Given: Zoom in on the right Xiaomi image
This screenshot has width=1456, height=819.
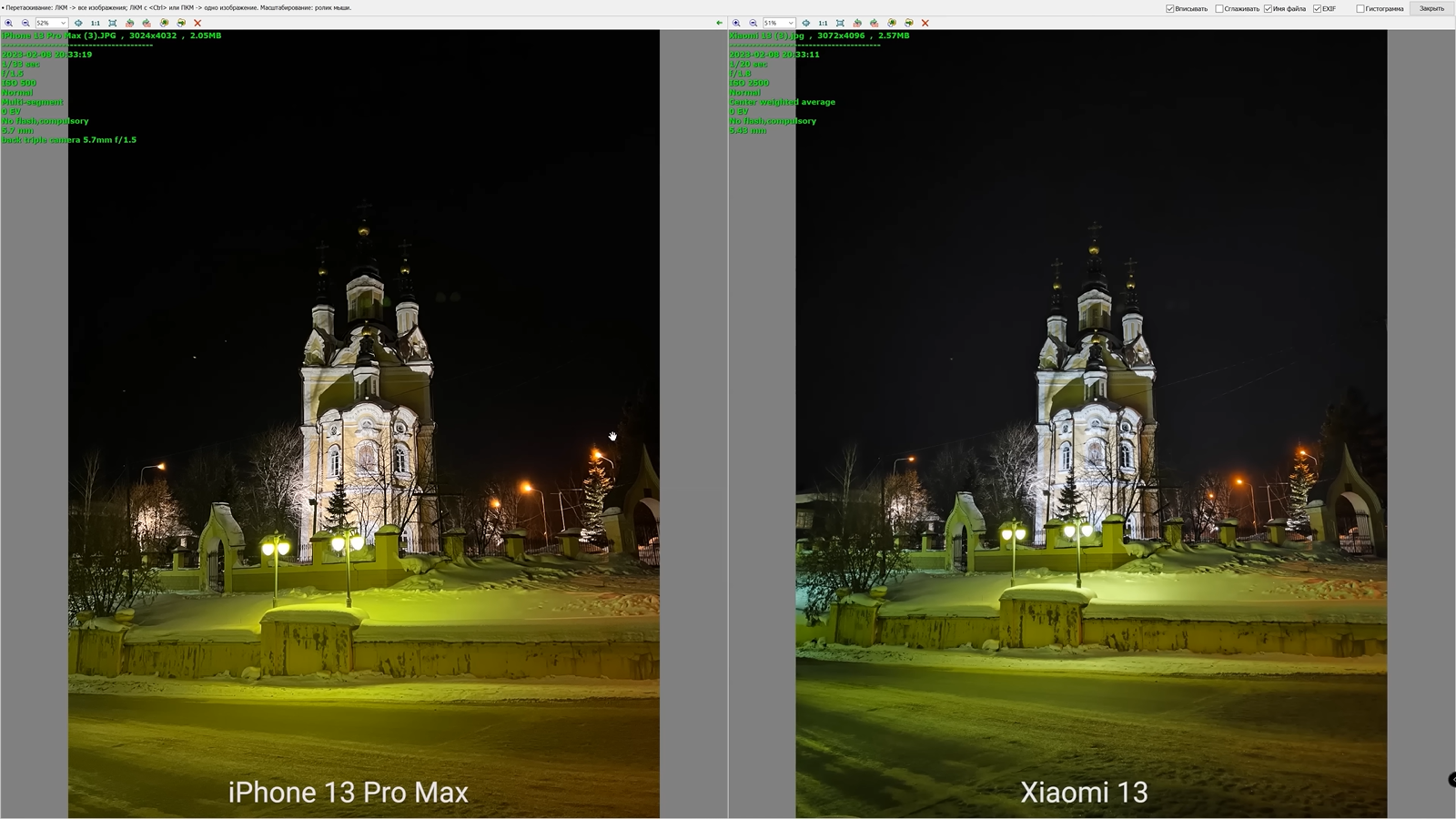Looking at the screenshot, I should (x=737, y=23).
